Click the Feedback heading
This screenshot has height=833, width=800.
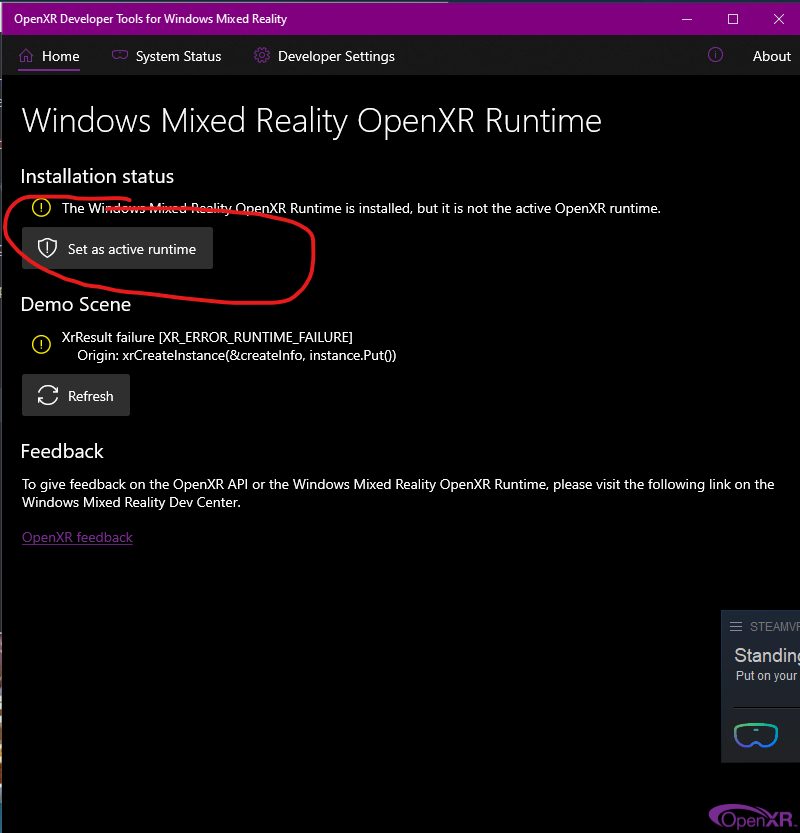[62, 452]
